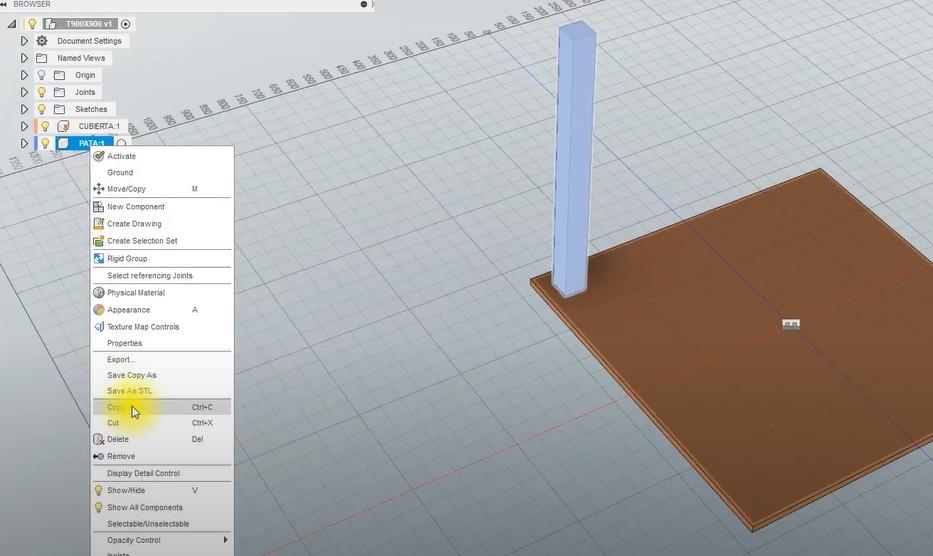Toggle the CUBIERTA:1 visibility lightbulb
The height and width of the screenshot is (556, 933).
tap(45, 126)
